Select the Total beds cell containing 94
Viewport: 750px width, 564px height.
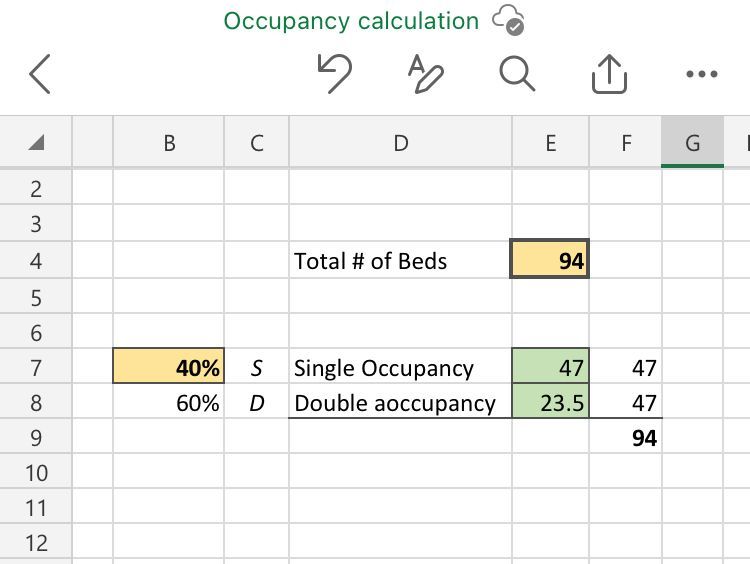coord(550,261)
